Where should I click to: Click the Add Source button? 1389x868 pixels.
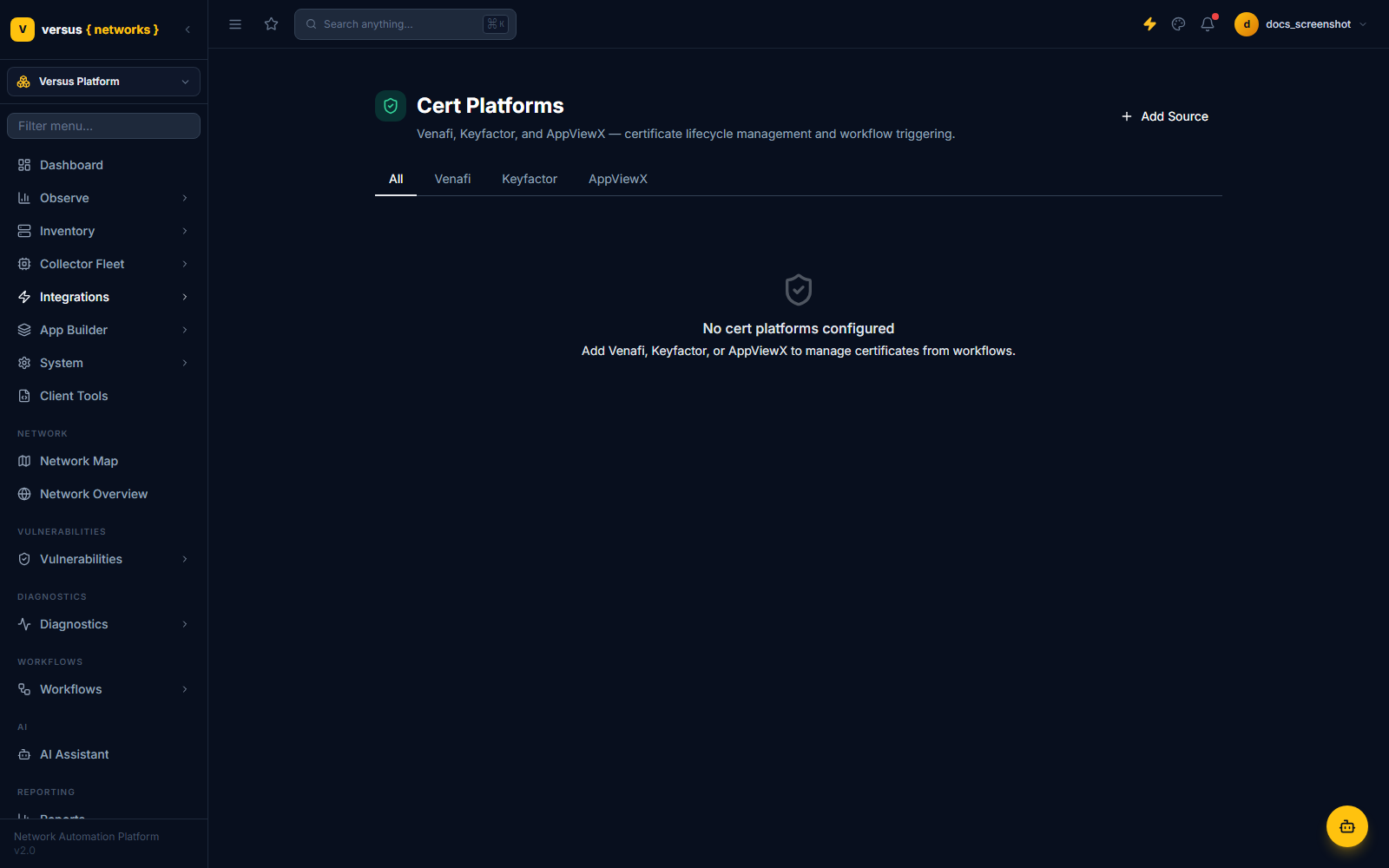[1164, 116]
